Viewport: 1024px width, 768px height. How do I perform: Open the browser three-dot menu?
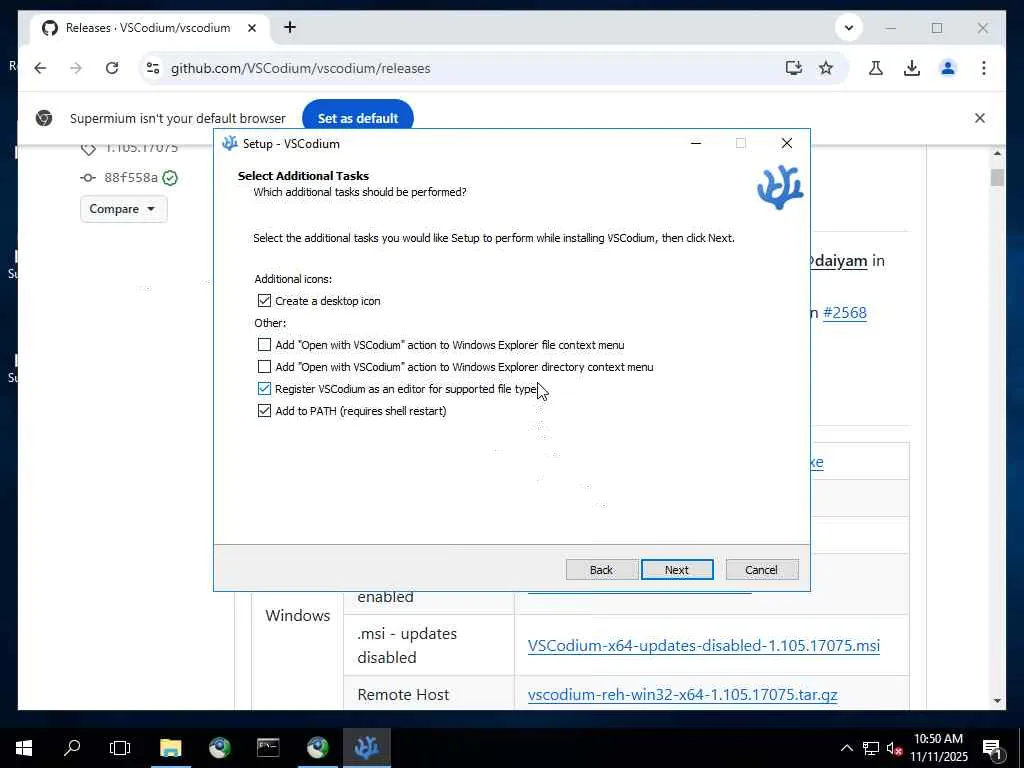984,68
